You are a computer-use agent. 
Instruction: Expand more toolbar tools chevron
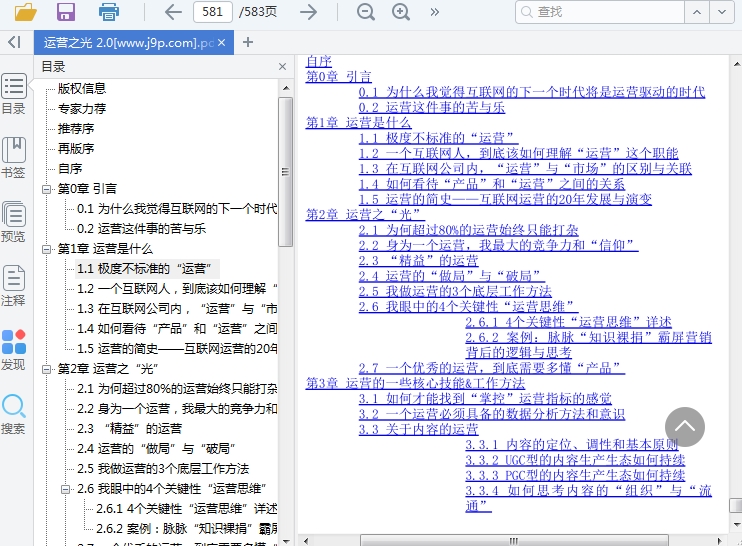pyautogui.click(x=434, y=12)
